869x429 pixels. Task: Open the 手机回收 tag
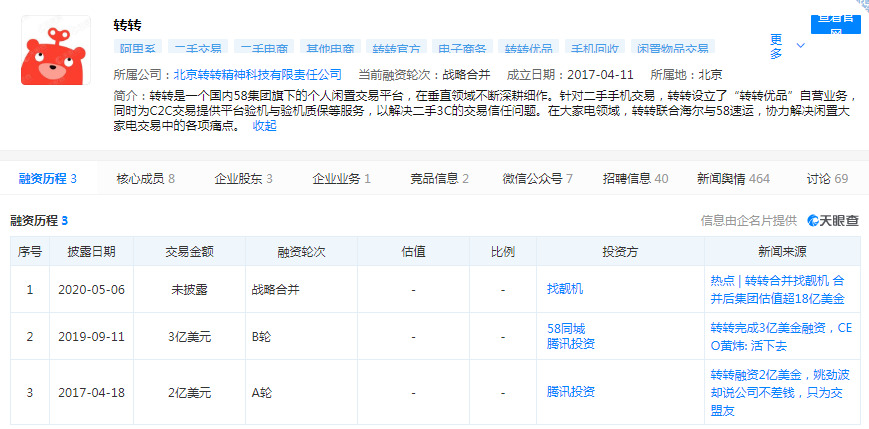595,47
